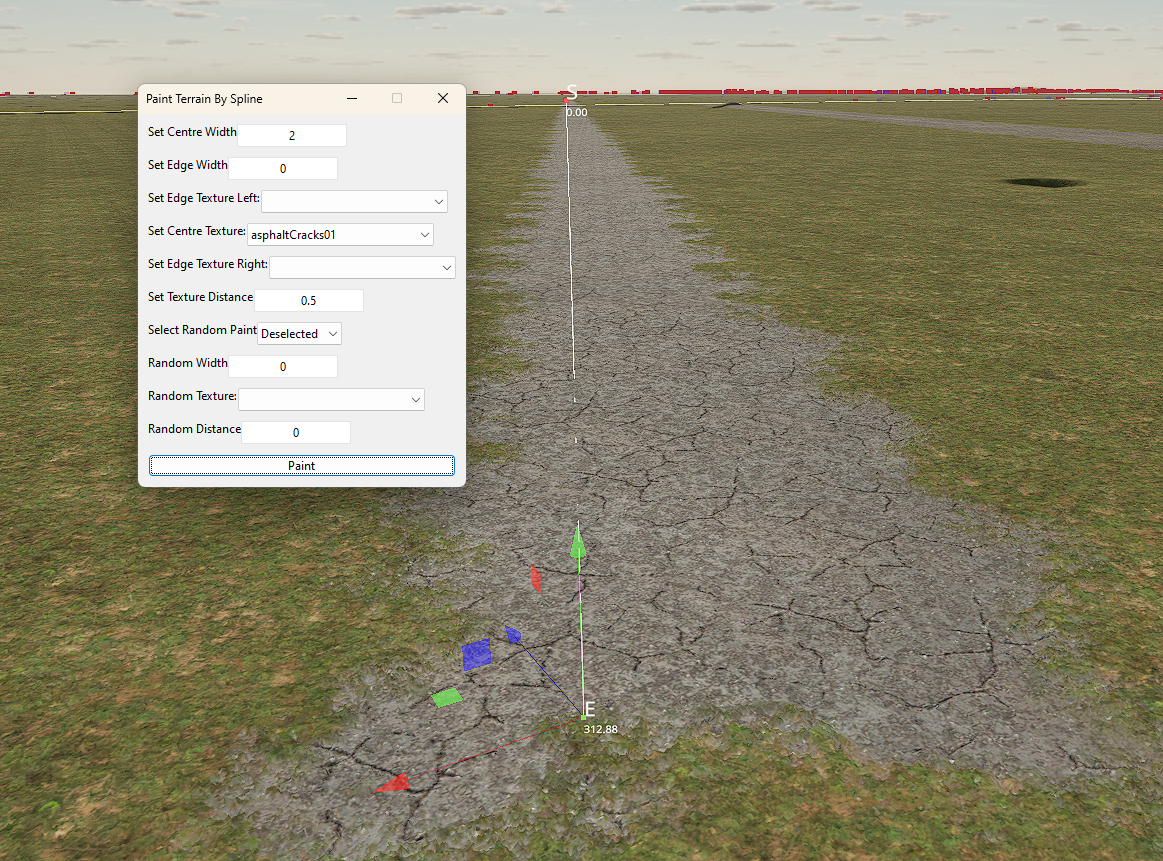The image size is (1163, 861).
Task: Click the Set Centre Width input field
Action: (x=291, y=136)
